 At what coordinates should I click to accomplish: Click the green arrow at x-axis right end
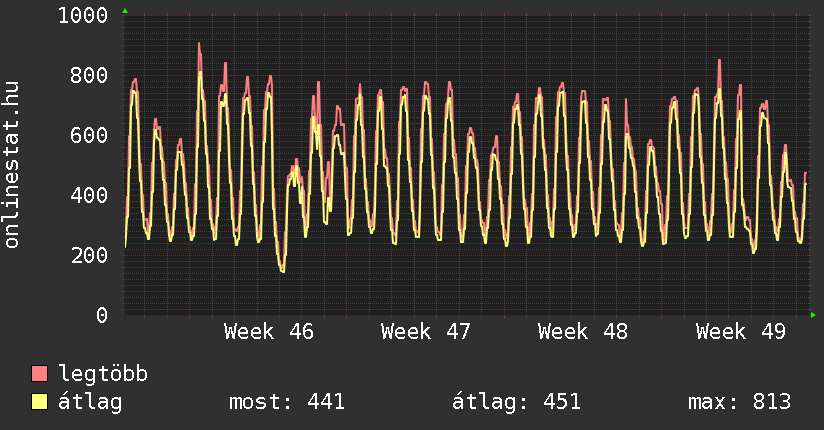814,315
